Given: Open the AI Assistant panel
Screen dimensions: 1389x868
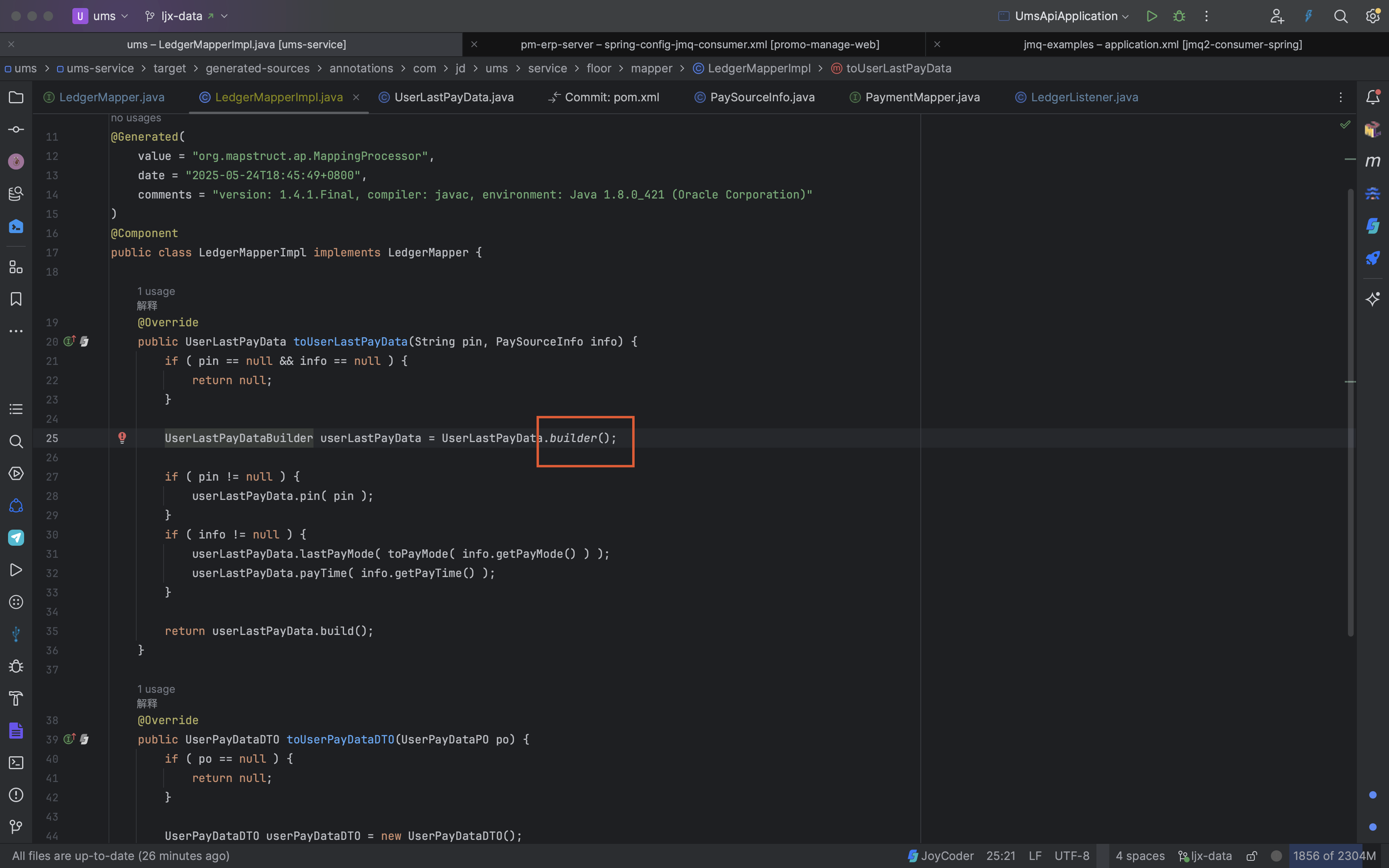Looking at the screenshot, I should (x=1373, y=299).
